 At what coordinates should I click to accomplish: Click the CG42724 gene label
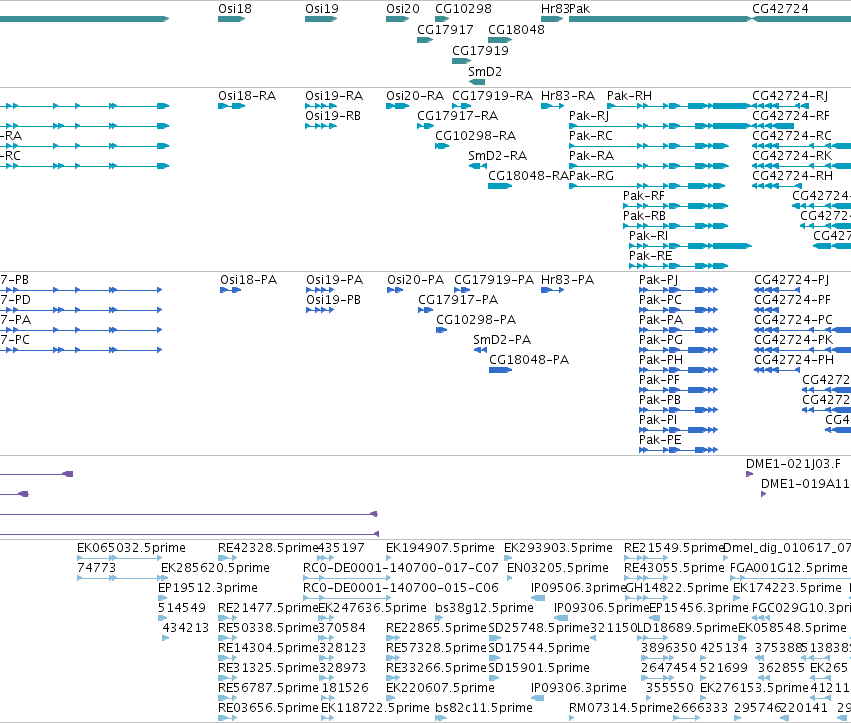coord(780,9)
